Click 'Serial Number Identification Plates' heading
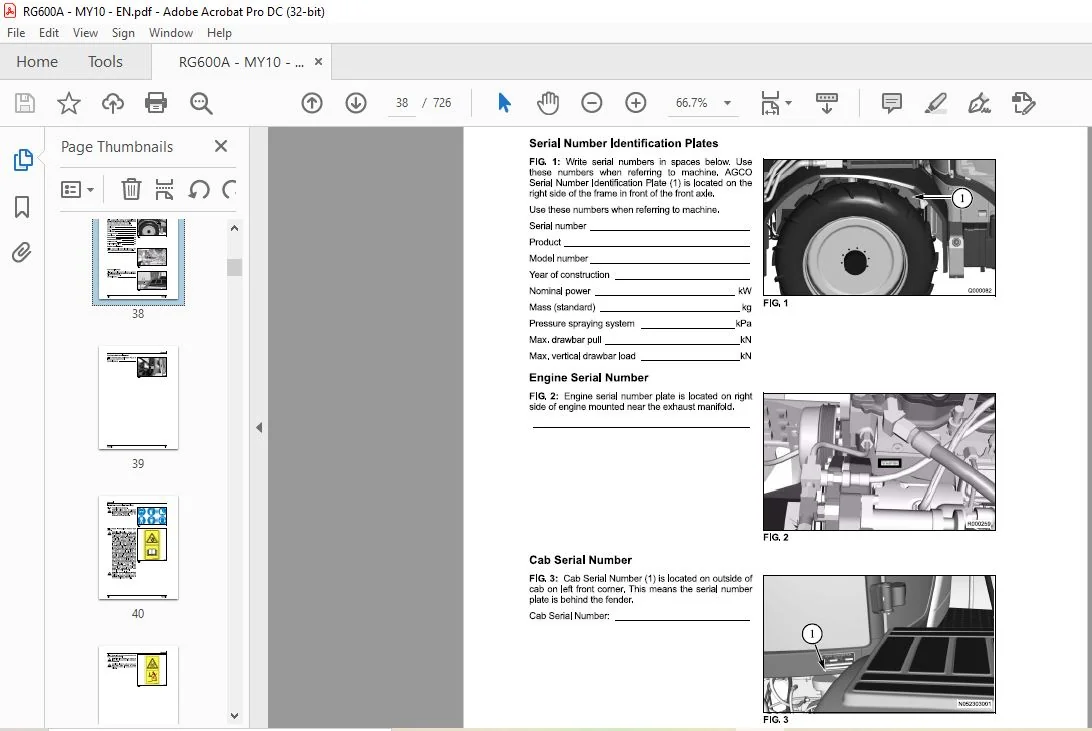 point(623,143)
